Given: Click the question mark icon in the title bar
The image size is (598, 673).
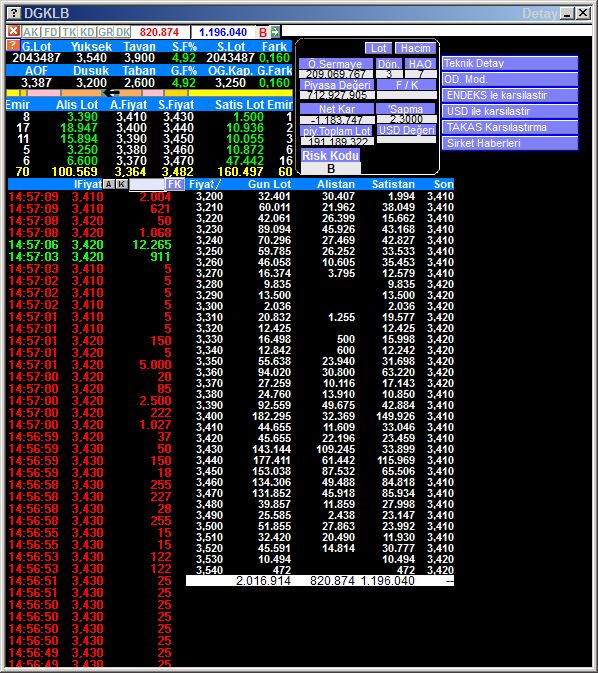Looking at the screenshot, I should click(14, 13).
